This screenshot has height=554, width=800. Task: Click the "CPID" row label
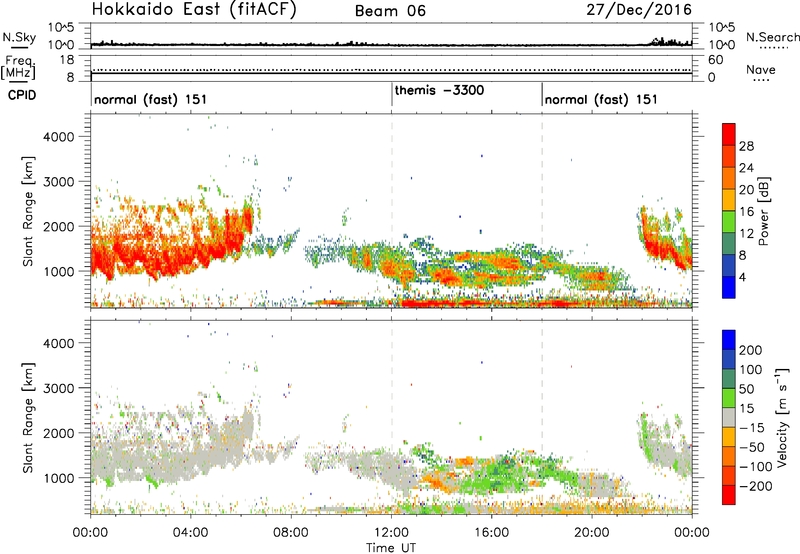coord(21,95)
